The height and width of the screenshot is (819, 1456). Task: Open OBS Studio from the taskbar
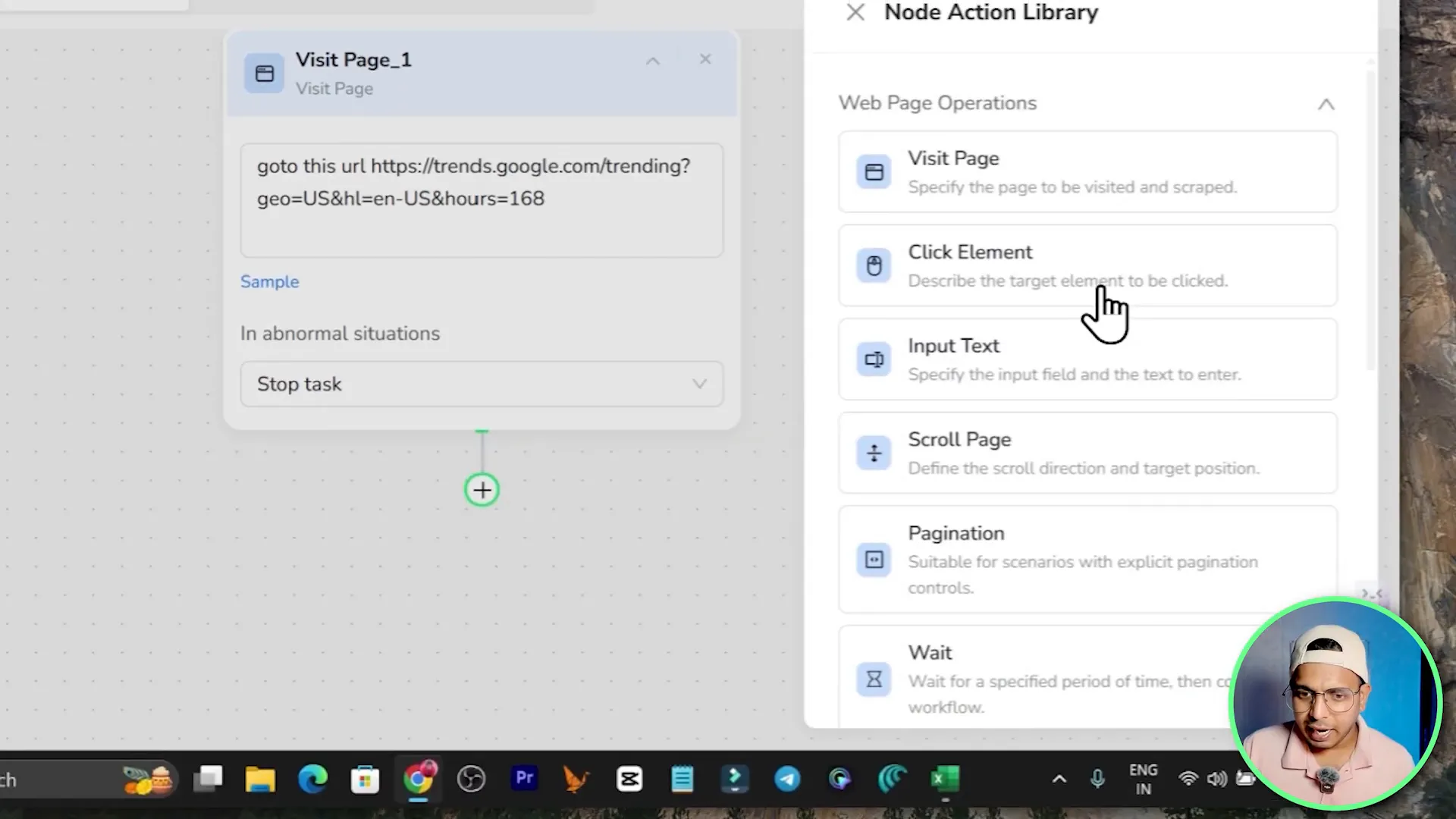(471, 779)
